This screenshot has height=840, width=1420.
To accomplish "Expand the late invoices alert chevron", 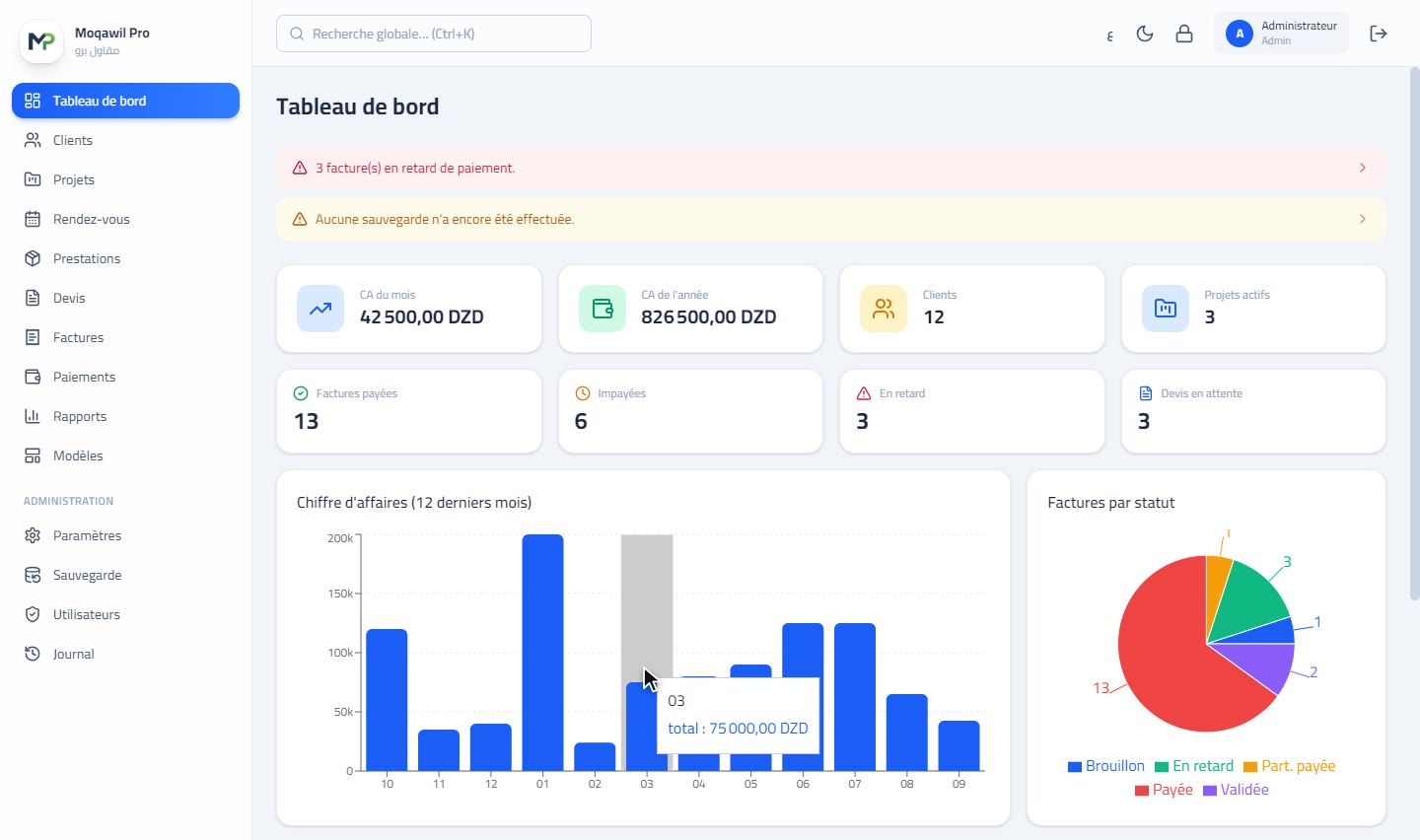I will [1363, 168].
